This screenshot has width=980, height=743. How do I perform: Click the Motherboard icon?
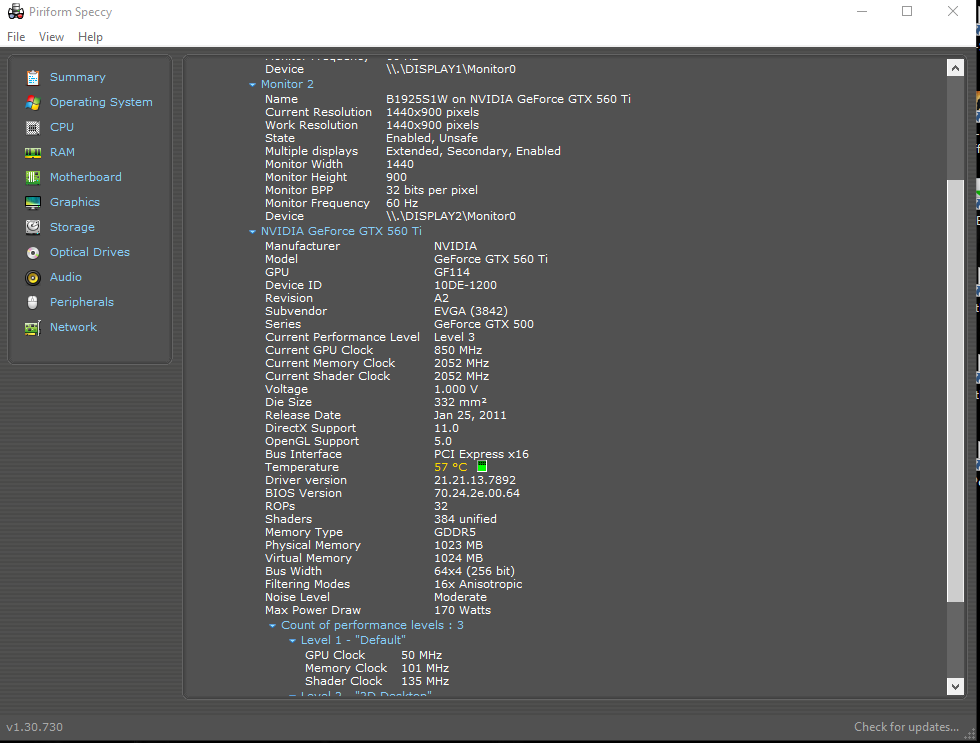coord(33,177)
